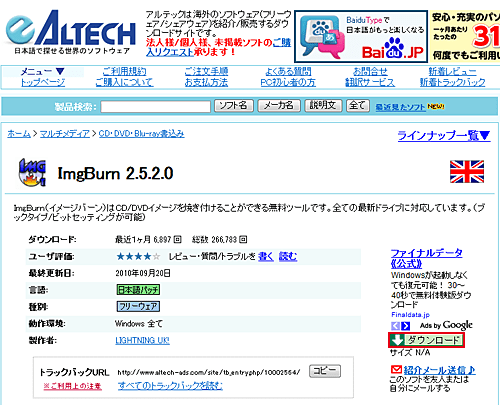Screen dimensions: 500x405
Task: Open お支払方法 link
Action: pos(206,82)
